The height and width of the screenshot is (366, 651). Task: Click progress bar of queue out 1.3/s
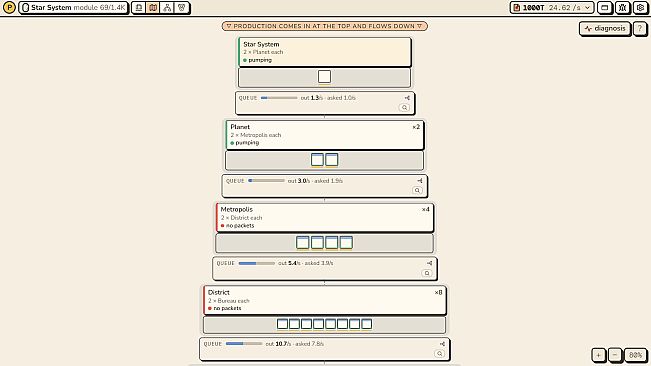point(279,98)
